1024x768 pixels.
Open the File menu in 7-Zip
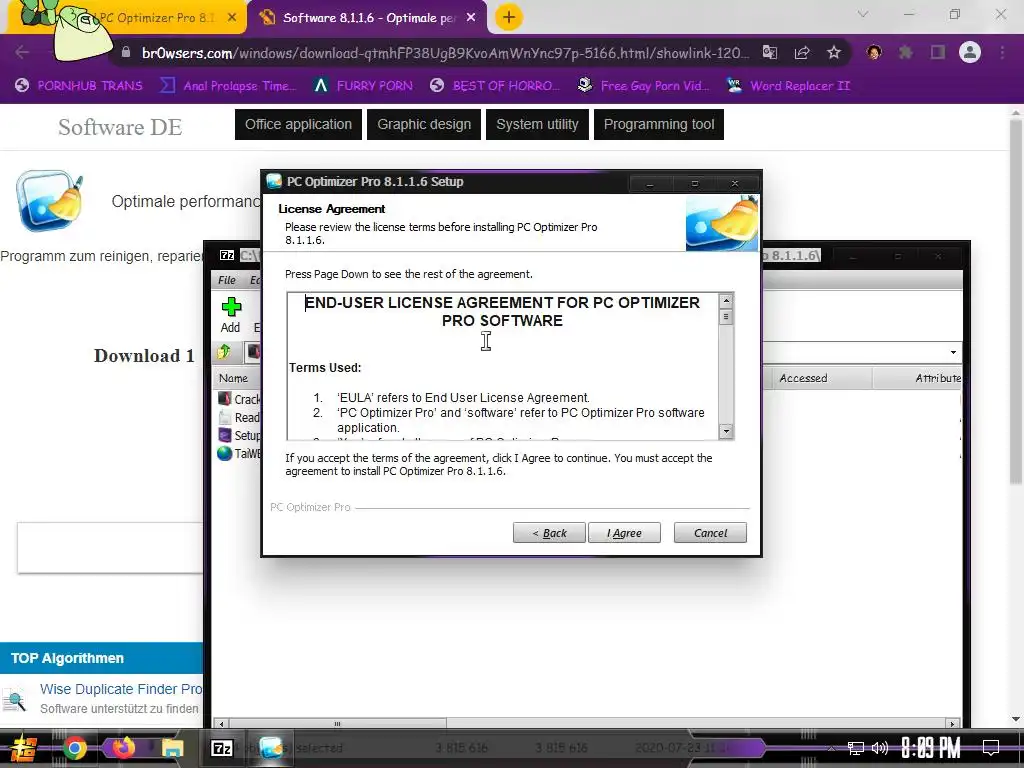[x=227, y=280]
